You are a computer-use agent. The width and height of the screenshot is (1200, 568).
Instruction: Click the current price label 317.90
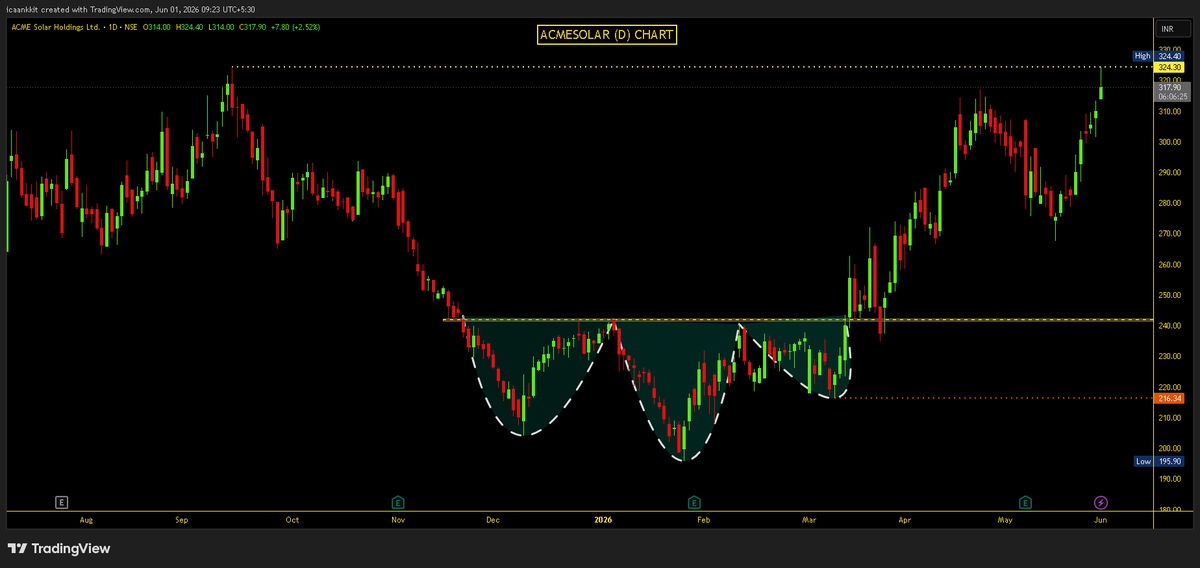(1171, 87)
